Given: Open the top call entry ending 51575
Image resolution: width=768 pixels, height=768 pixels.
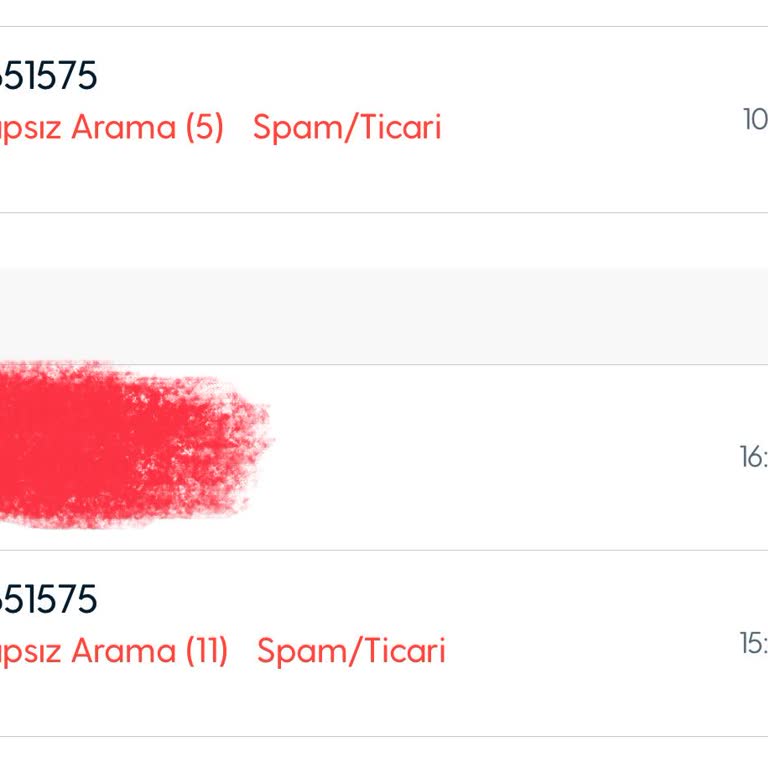Looking at the screenshot, I should pyautogui.click(x=48, y=76).
